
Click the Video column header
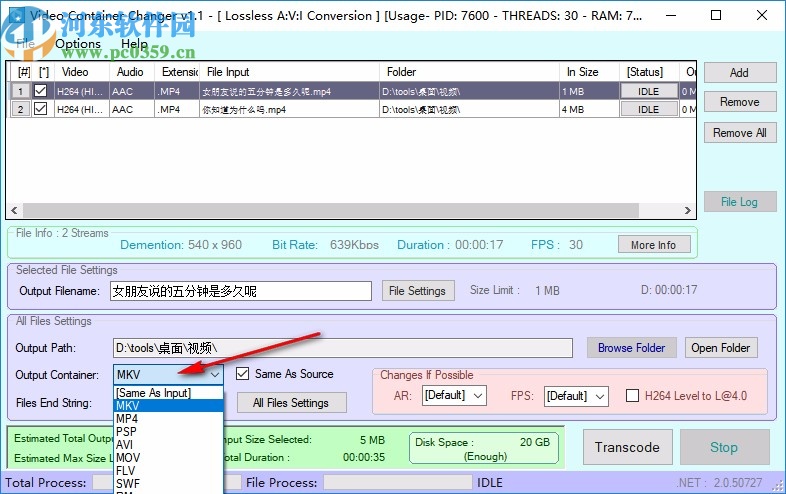point(82,72)
